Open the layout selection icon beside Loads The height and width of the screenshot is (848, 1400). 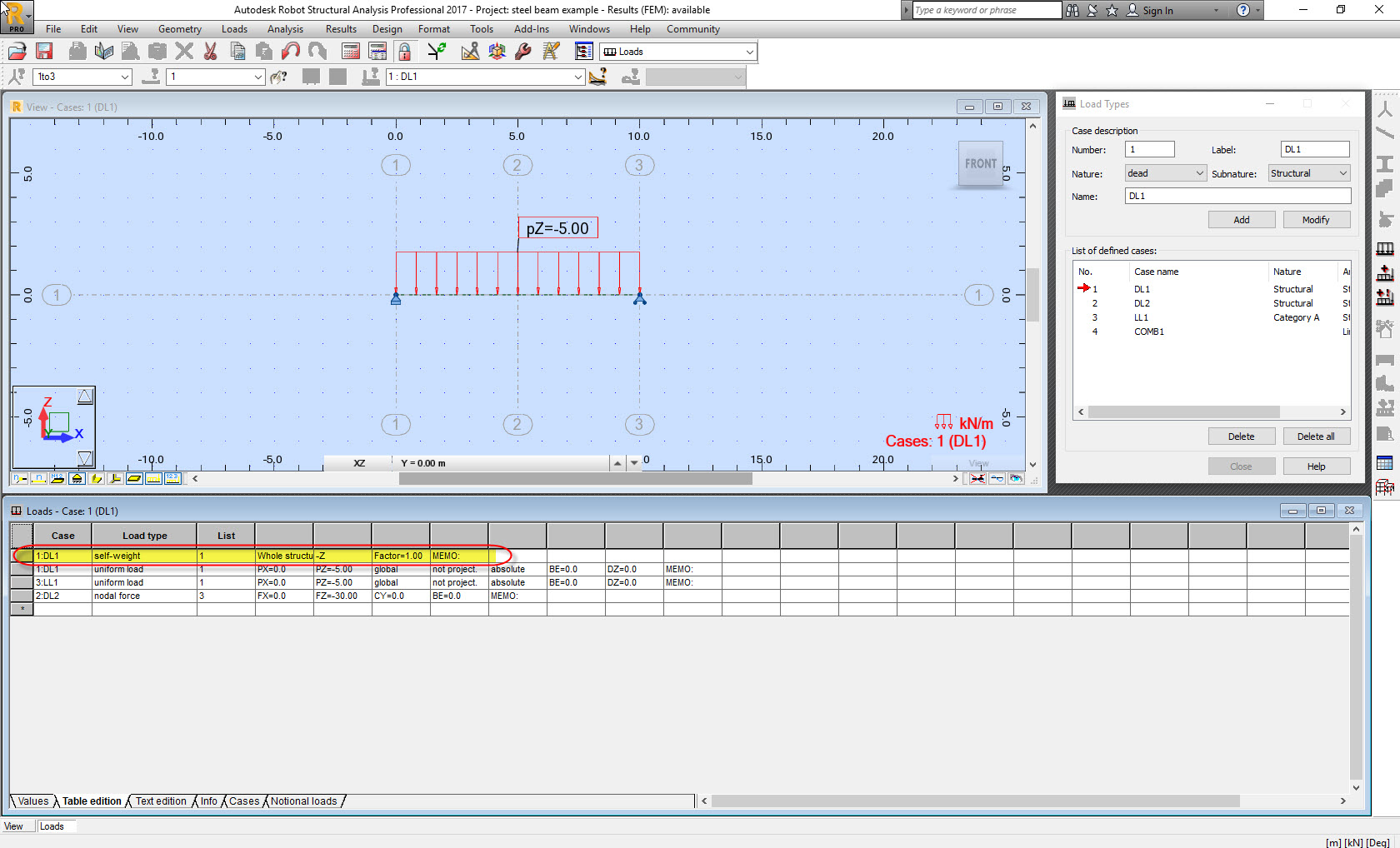coord(584,52)
